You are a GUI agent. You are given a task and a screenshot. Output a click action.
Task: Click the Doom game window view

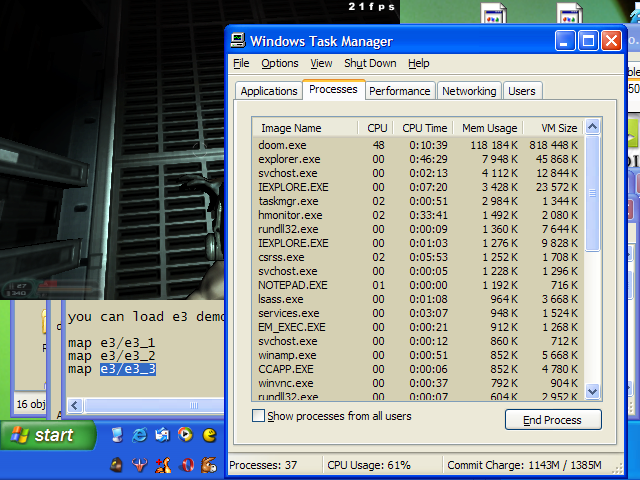pyautogui.click(x=112, y=149)
